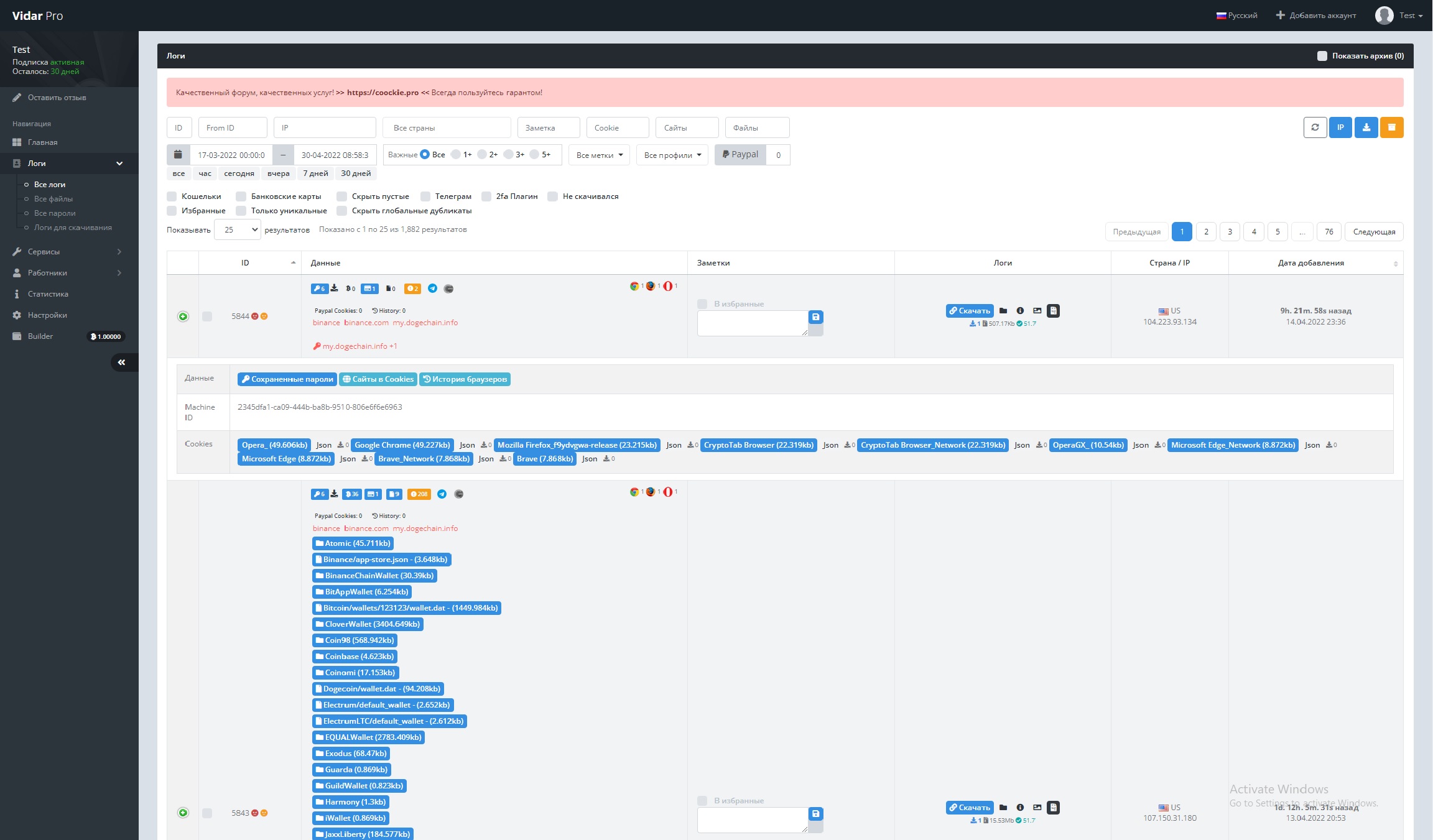Click the Opera browser icon in log 5844
The height and width of the screenshot is (840, 1433).
click(x=667, y=286)
